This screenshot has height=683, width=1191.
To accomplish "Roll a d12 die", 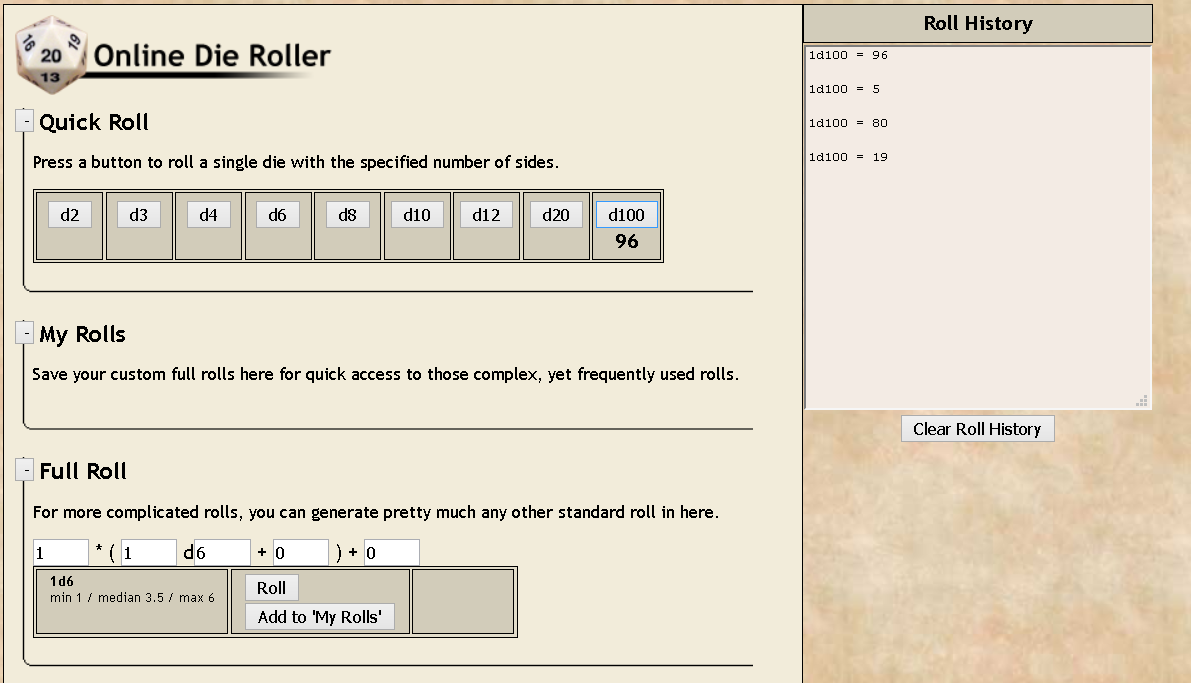I will (x=486, y=215).
